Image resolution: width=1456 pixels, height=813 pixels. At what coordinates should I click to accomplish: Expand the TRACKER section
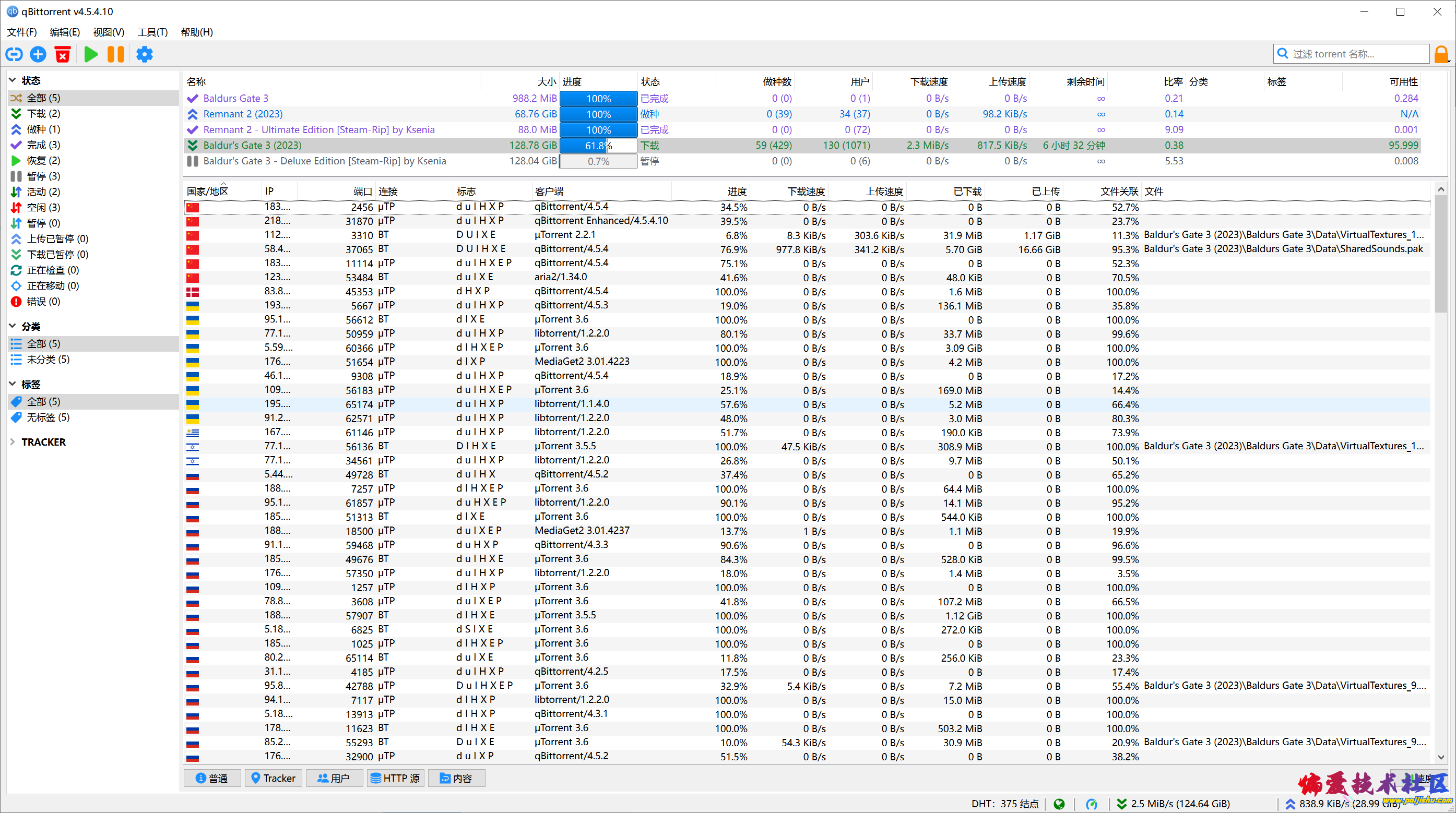click(x=13, y=442)
